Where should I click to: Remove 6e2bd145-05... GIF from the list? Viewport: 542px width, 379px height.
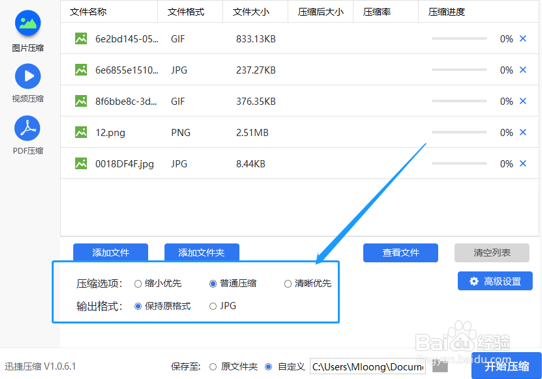[x=523, y=39]
